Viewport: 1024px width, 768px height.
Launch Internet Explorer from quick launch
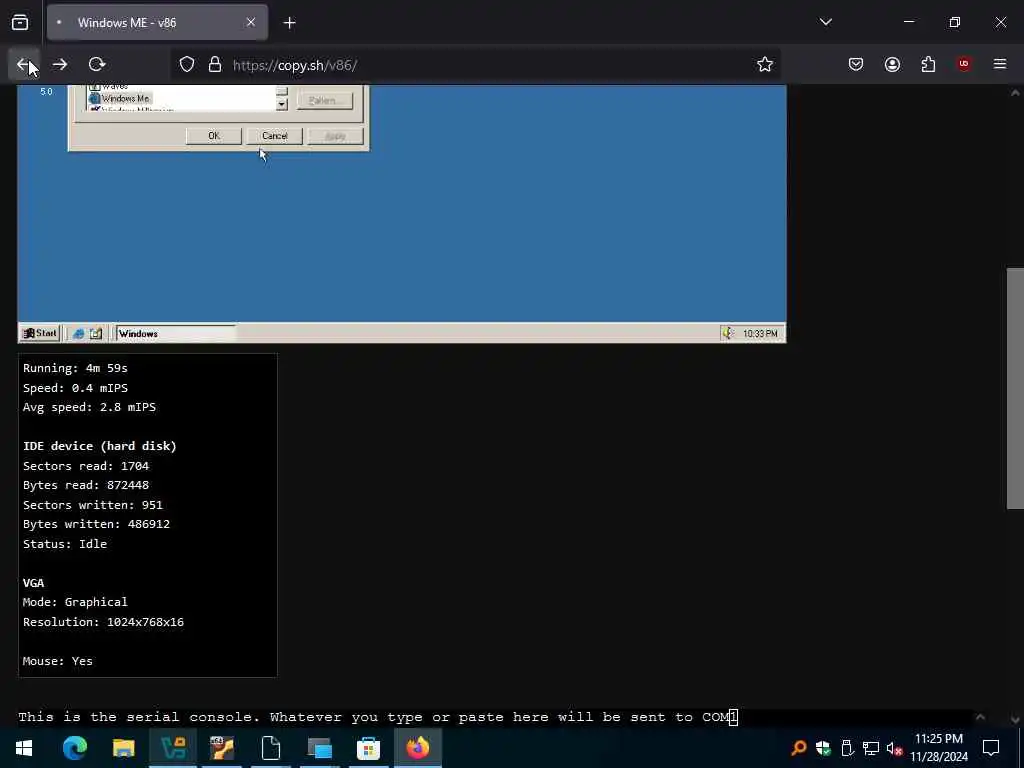point(78,334)
